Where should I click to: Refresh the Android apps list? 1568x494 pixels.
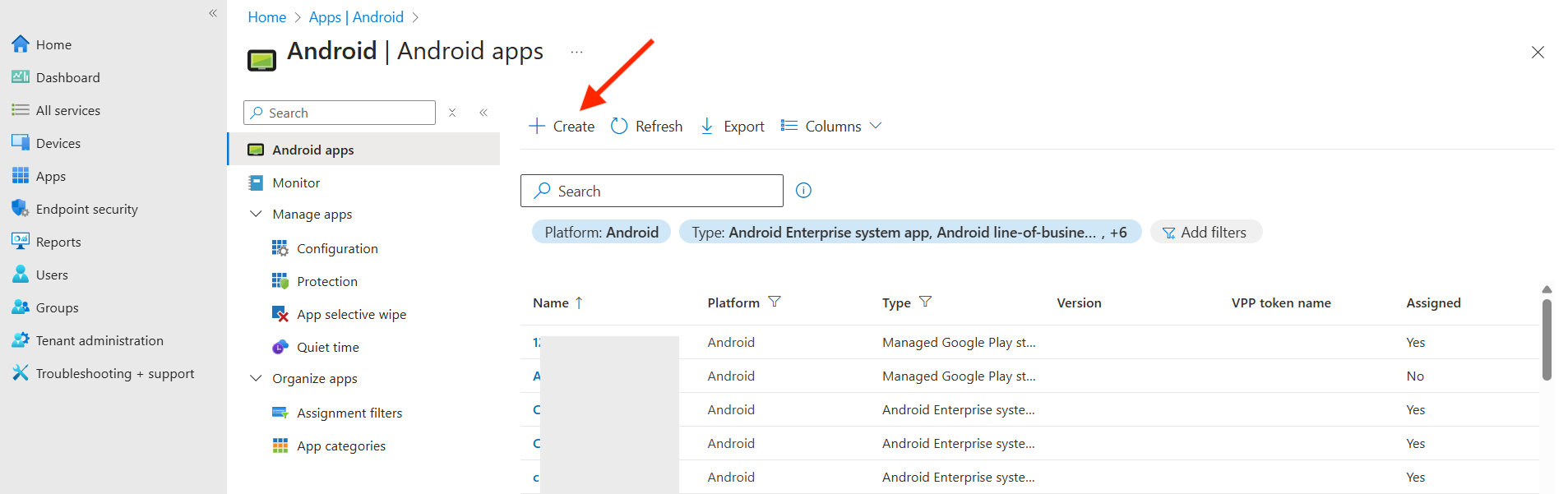(647, 126)
